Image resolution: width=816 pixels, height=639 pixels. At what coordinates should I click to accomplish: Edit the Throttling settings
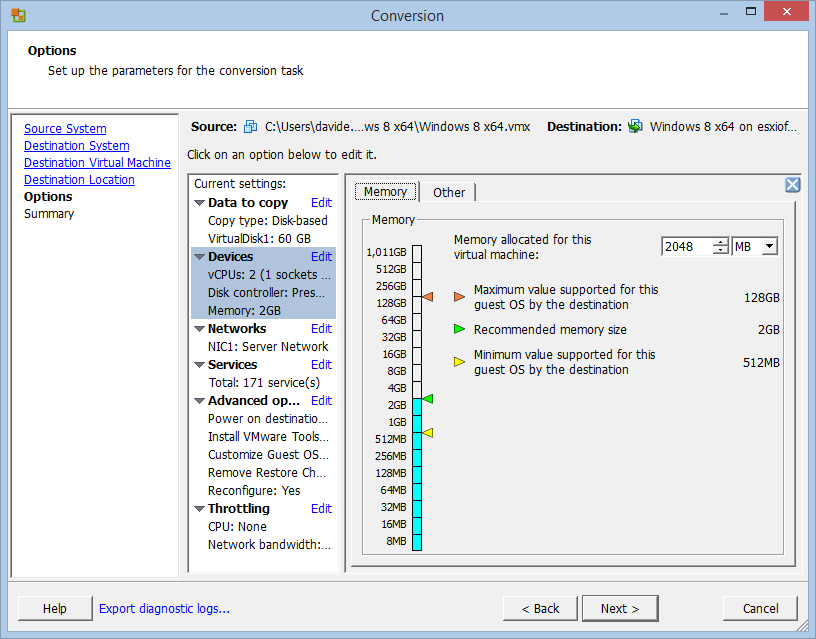[x=321, y=508]
